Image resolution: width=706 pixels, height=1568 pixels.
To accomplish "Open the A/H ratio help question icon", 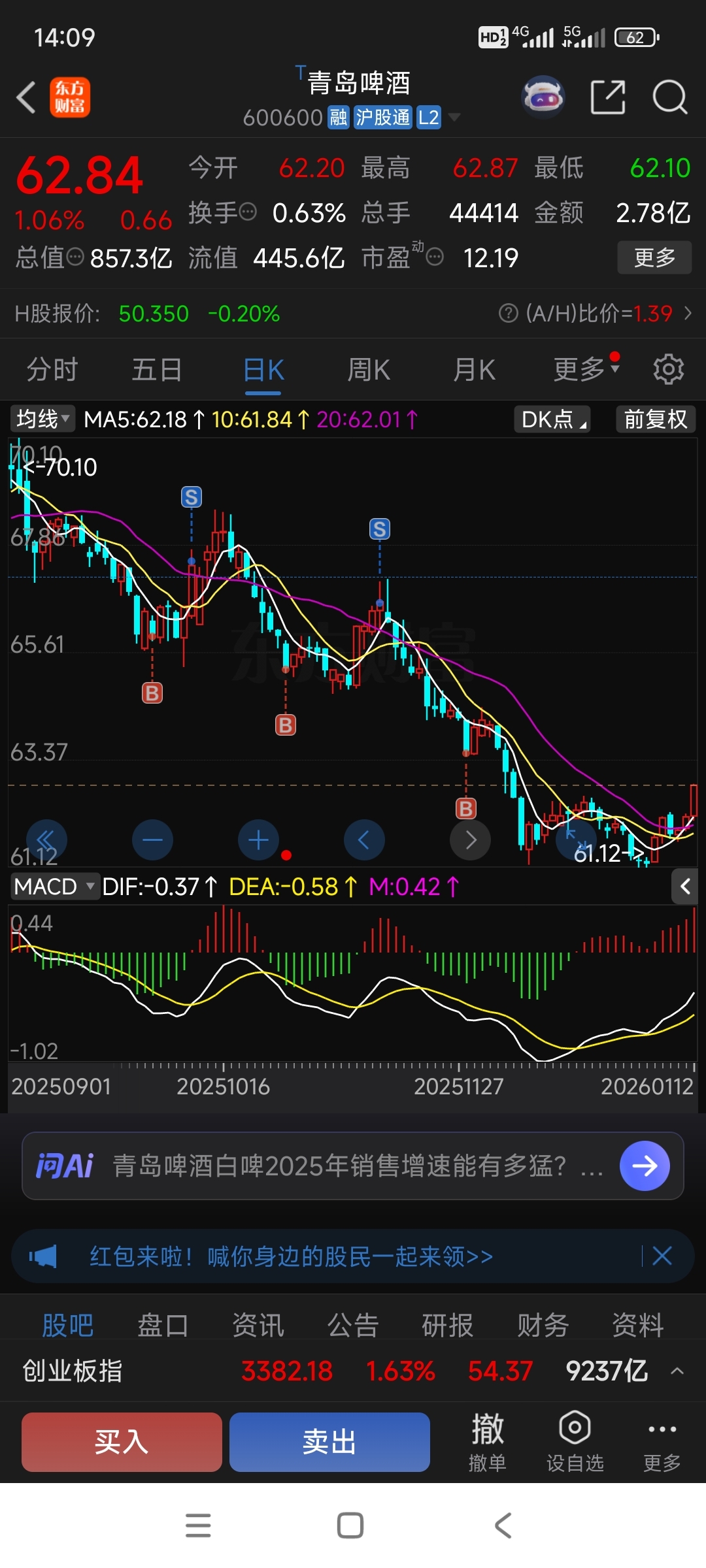I will (508, 314).
